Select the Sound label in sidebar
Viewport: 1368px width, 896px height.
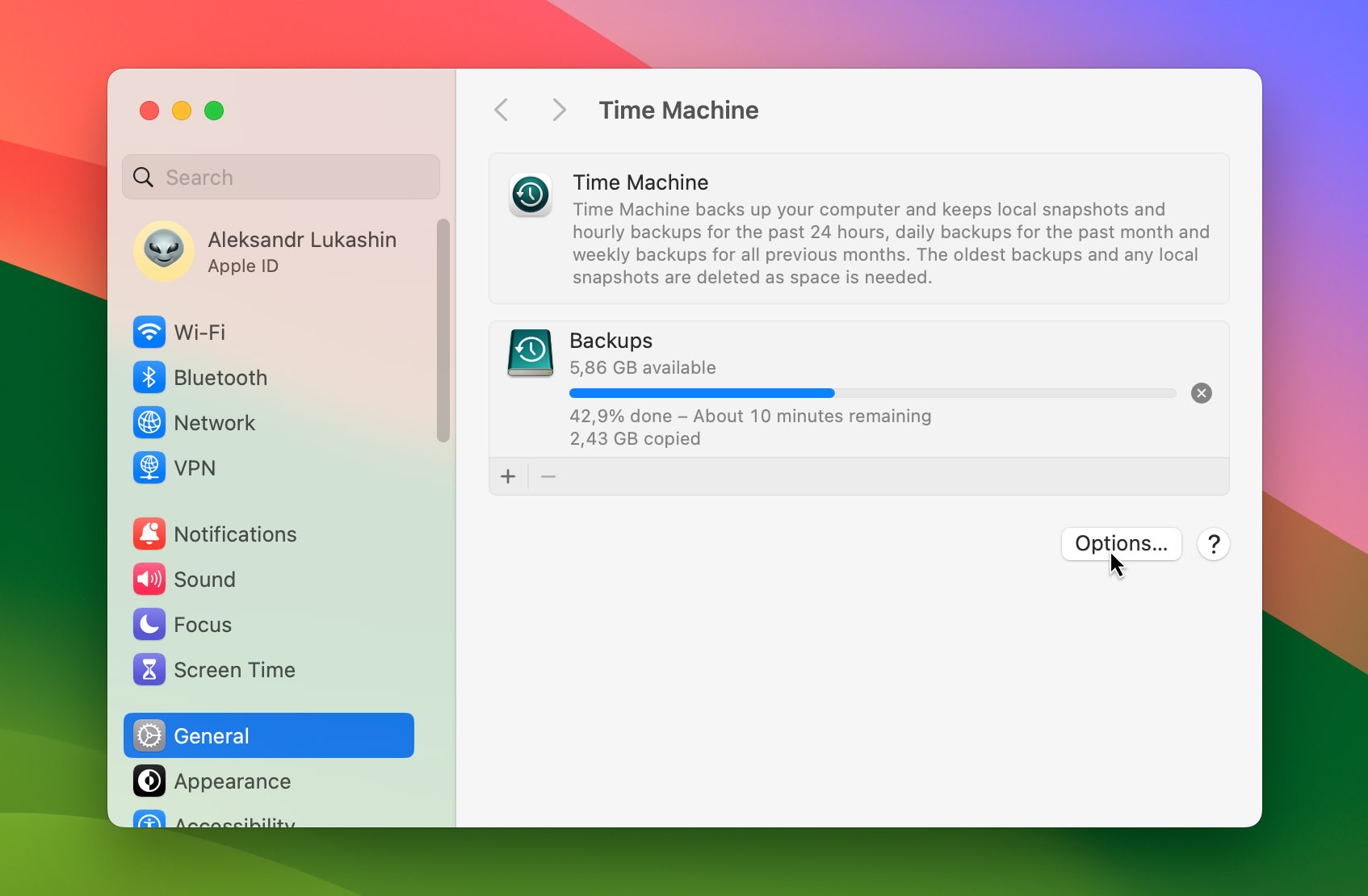pos(205,579)
